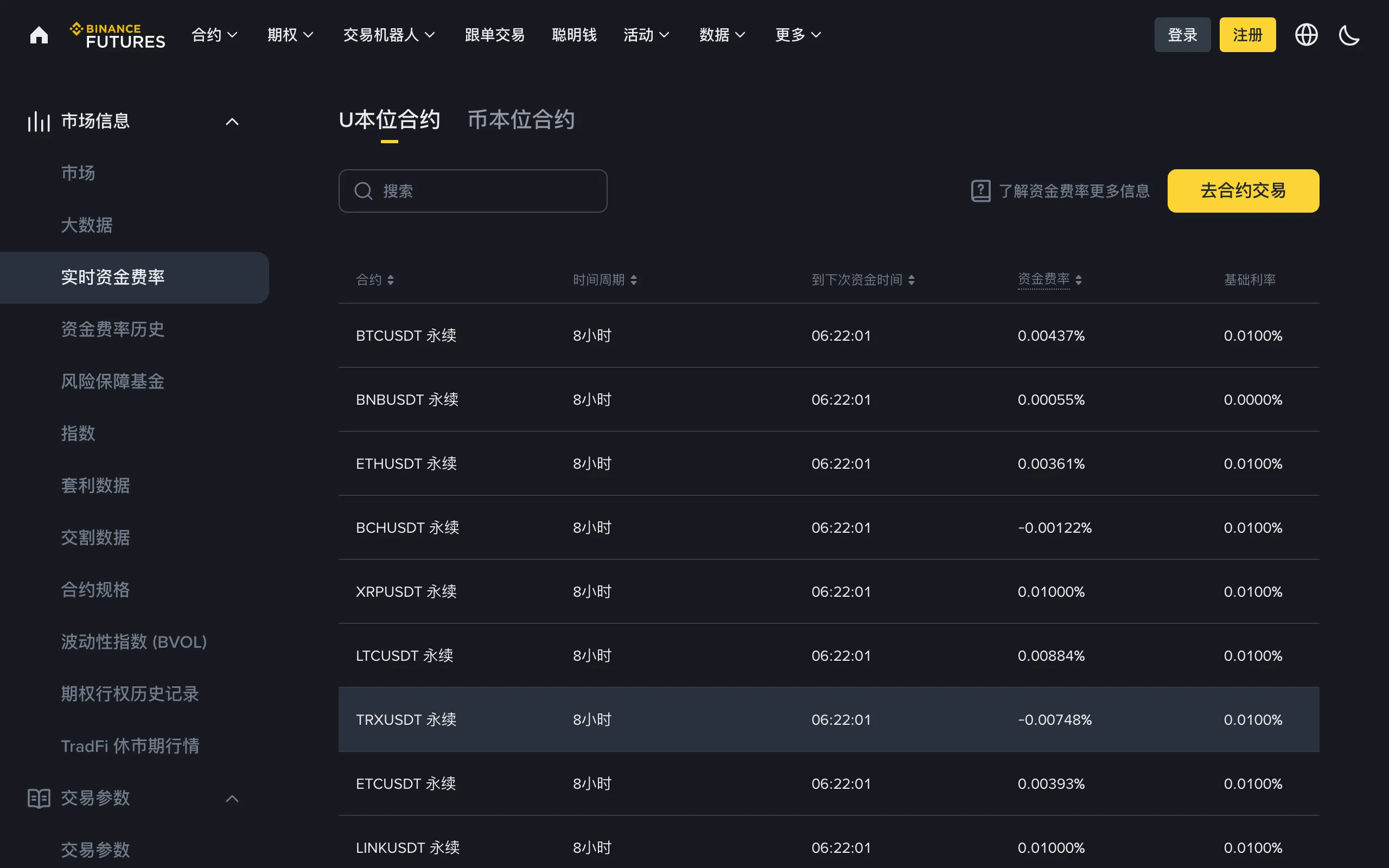The width and height of the screenshot is (1389, 868).
Task: Select 实时资金费率 in the sidebar
Action: click(x=135, y=277)
